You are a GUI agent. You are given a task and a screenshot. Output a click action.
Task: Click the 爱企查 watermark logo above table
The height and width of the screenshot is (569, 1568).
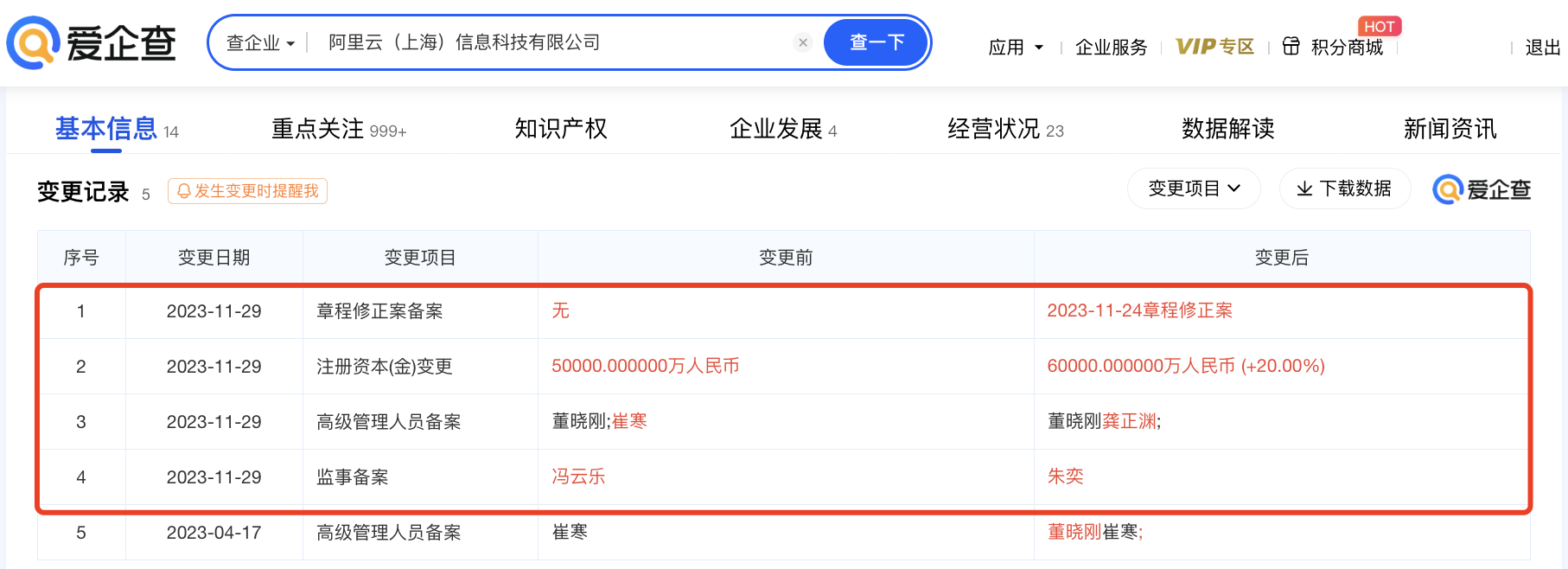pyautogui.click(x=1482, y=189)
